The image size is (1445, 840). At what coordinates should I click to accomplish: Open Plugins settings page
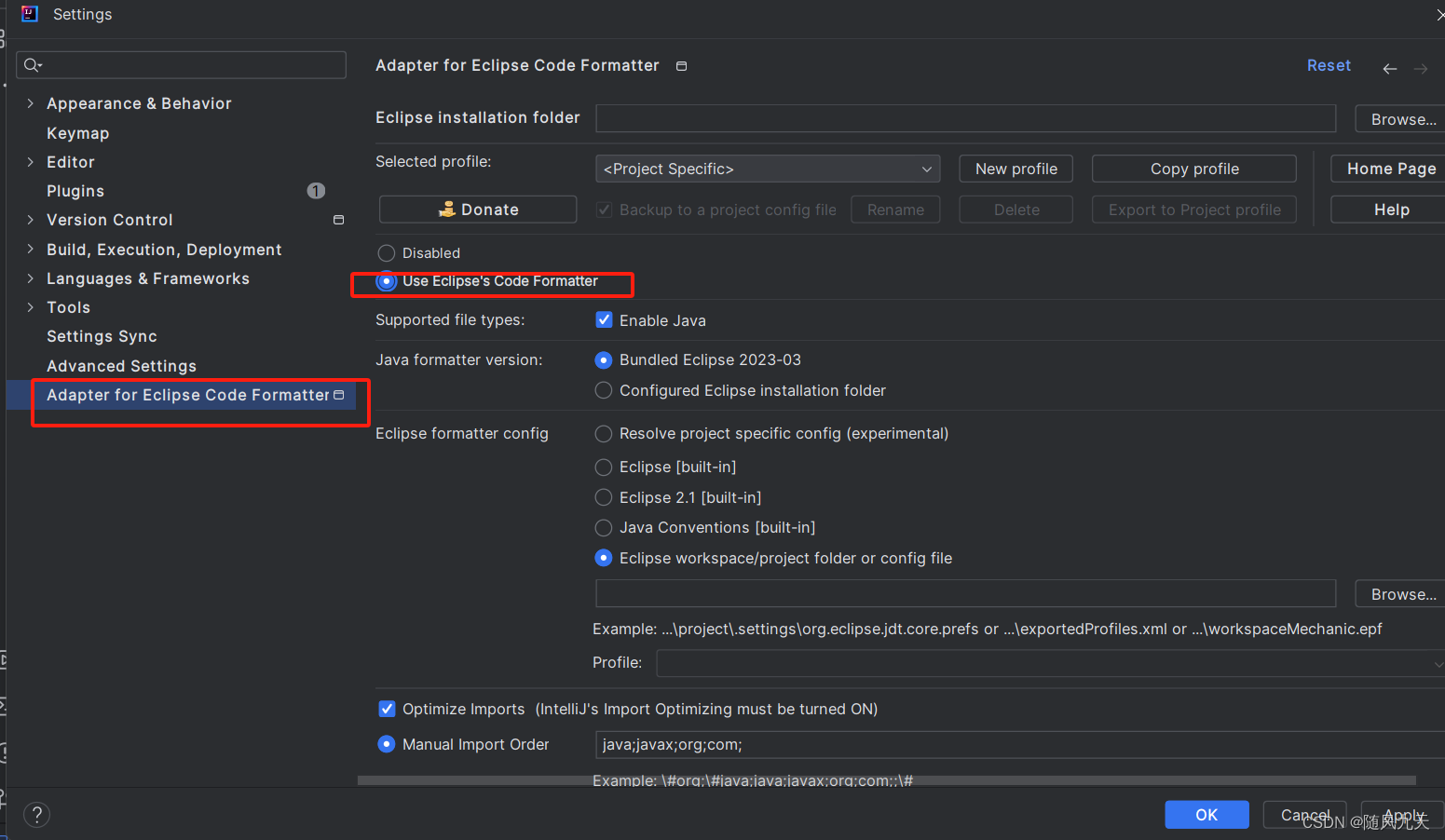pos(75,191)
